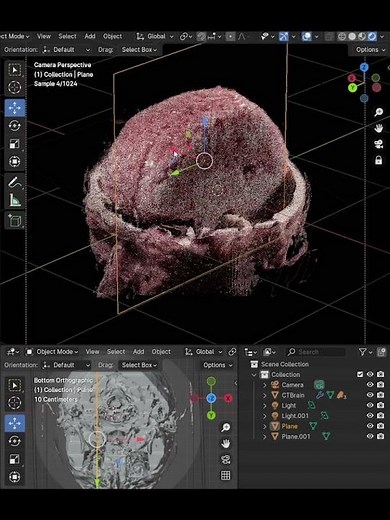This screenshot has height=520, width=390.
Task: Disable rendering for Plane.001 camera icon
Action: (380, 436)
